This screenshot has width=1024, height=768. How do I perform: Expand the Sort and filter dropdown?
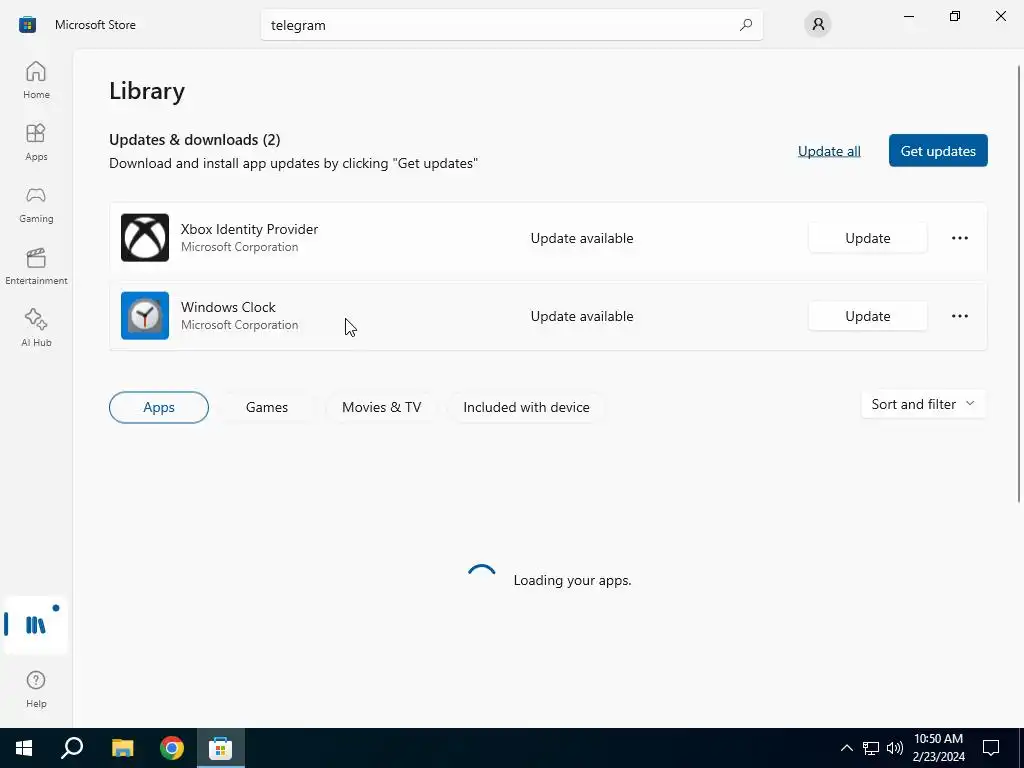coord(923,404)
